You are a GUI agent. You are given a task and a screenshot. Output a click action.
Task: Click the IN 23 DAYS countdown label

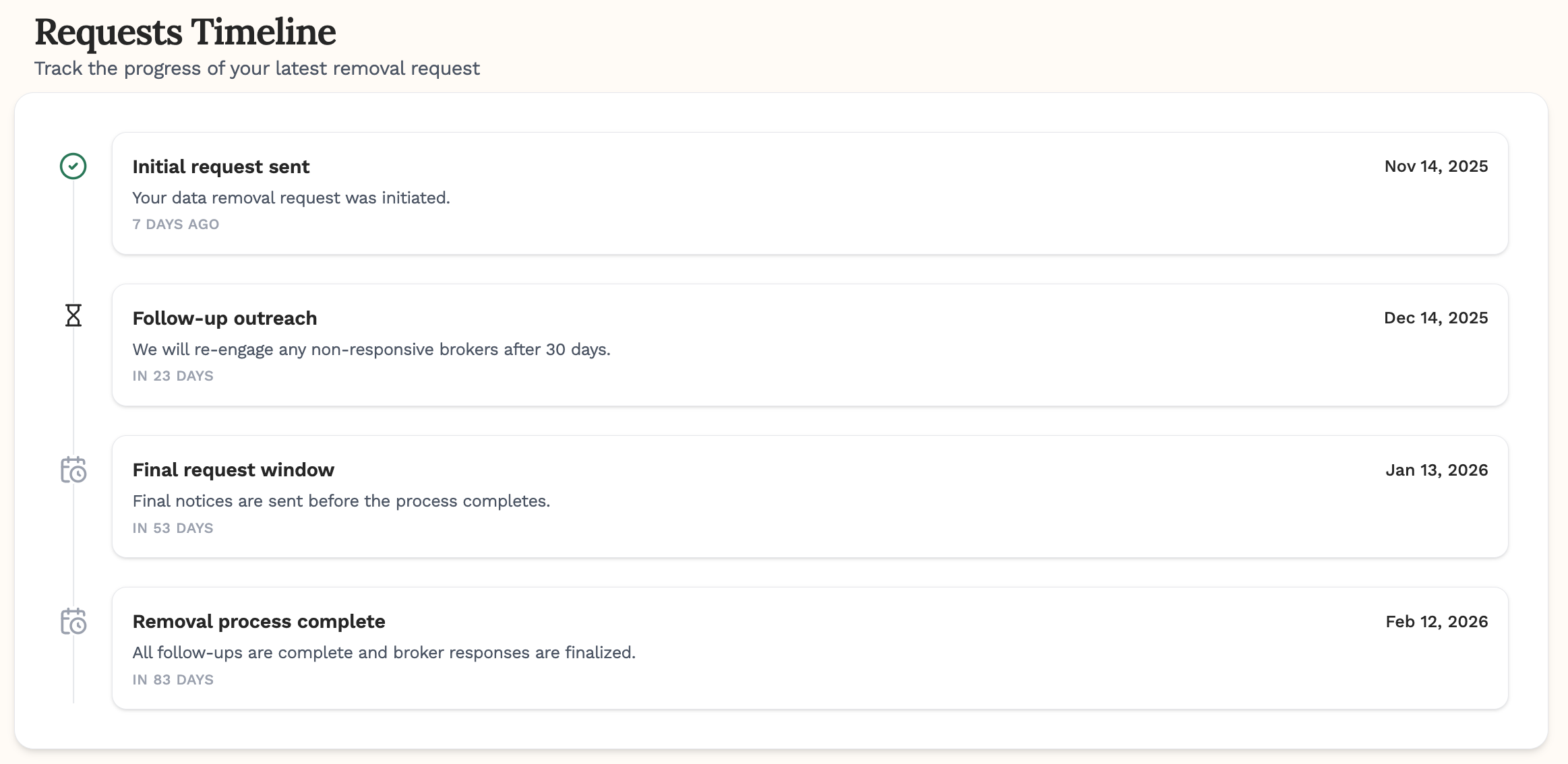tap(173, 376)
